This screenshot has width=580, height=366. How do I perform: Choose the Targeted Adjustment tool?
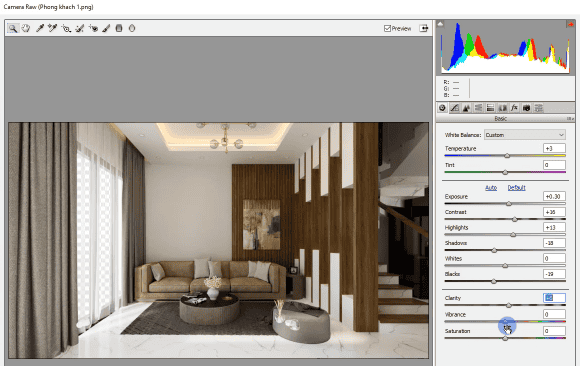66,28
